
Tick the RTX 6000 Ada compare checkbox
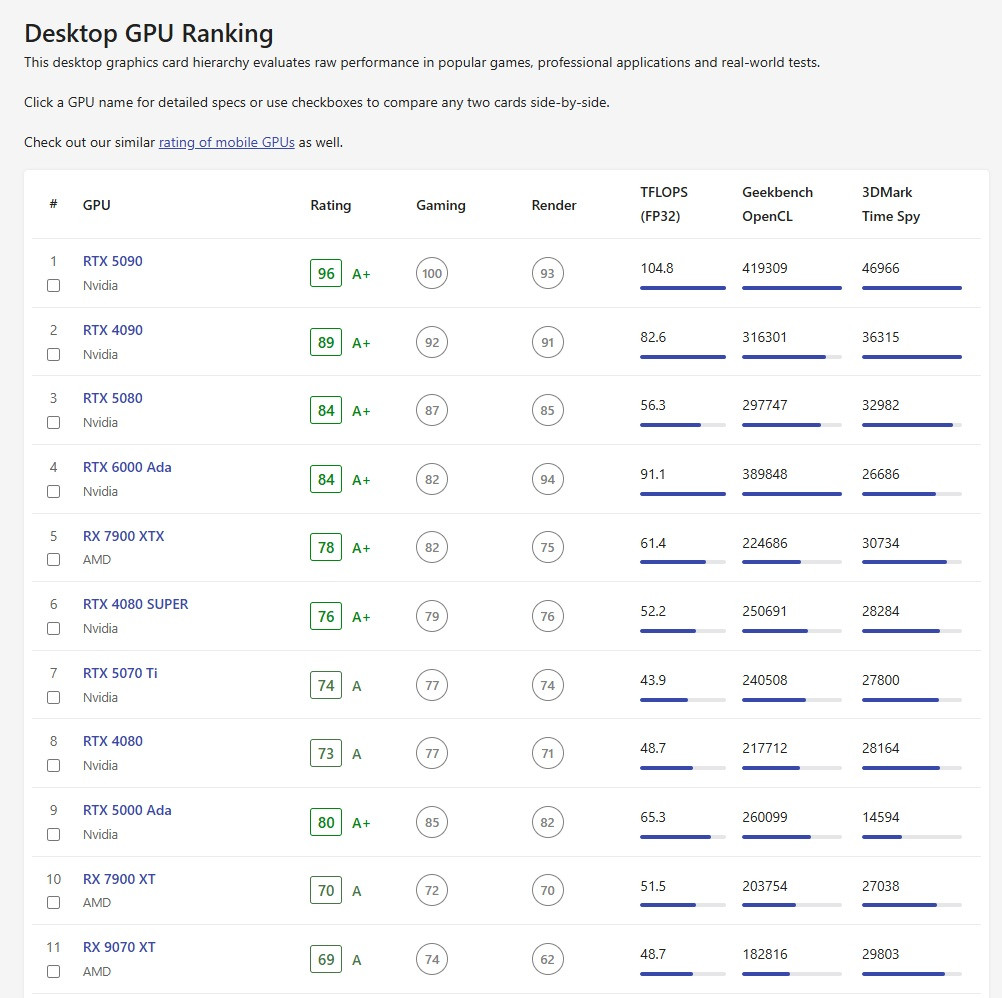click(x=54, y=492)
